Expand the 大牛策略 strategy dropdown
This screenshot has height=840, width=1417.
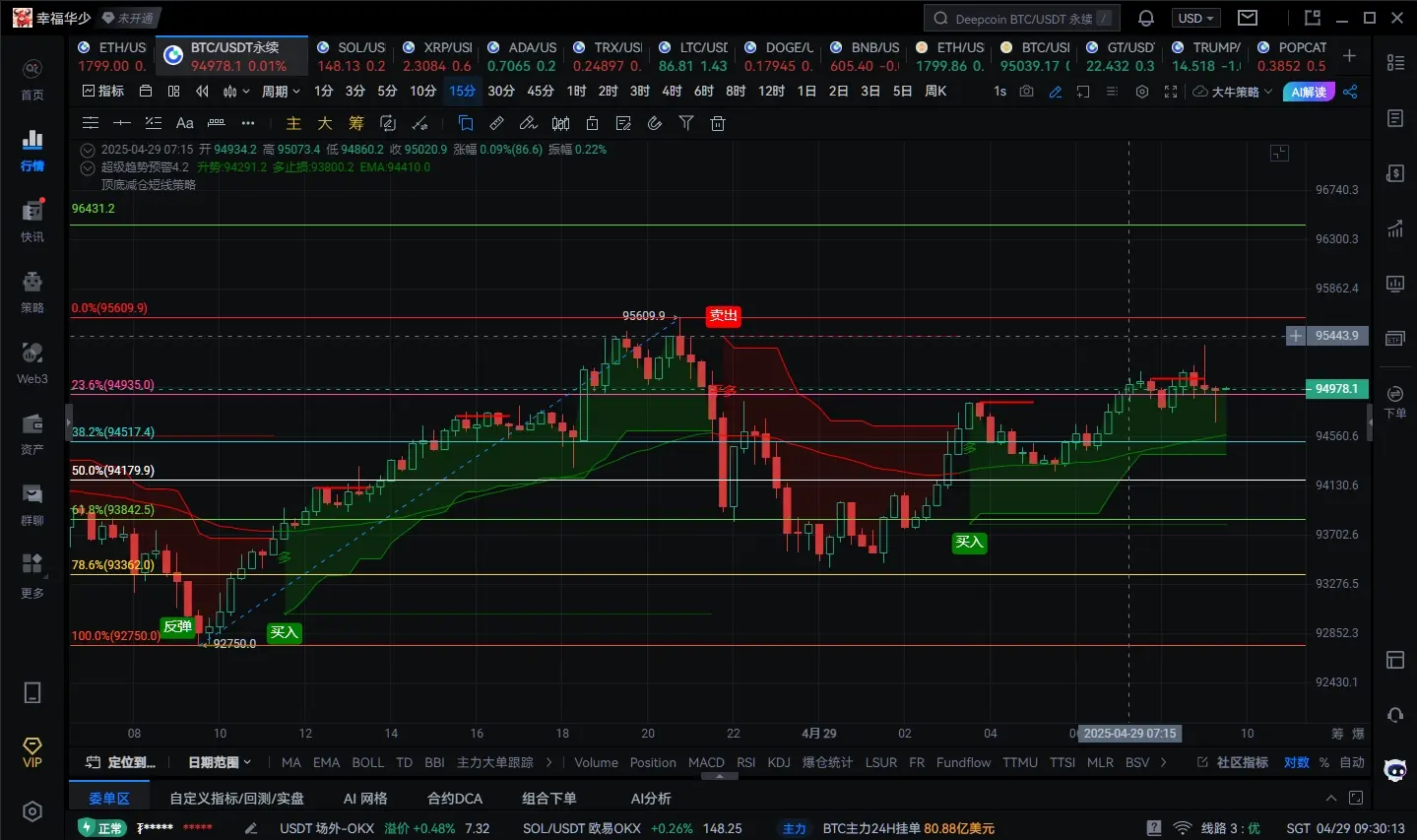click(x=1233, y=92)
